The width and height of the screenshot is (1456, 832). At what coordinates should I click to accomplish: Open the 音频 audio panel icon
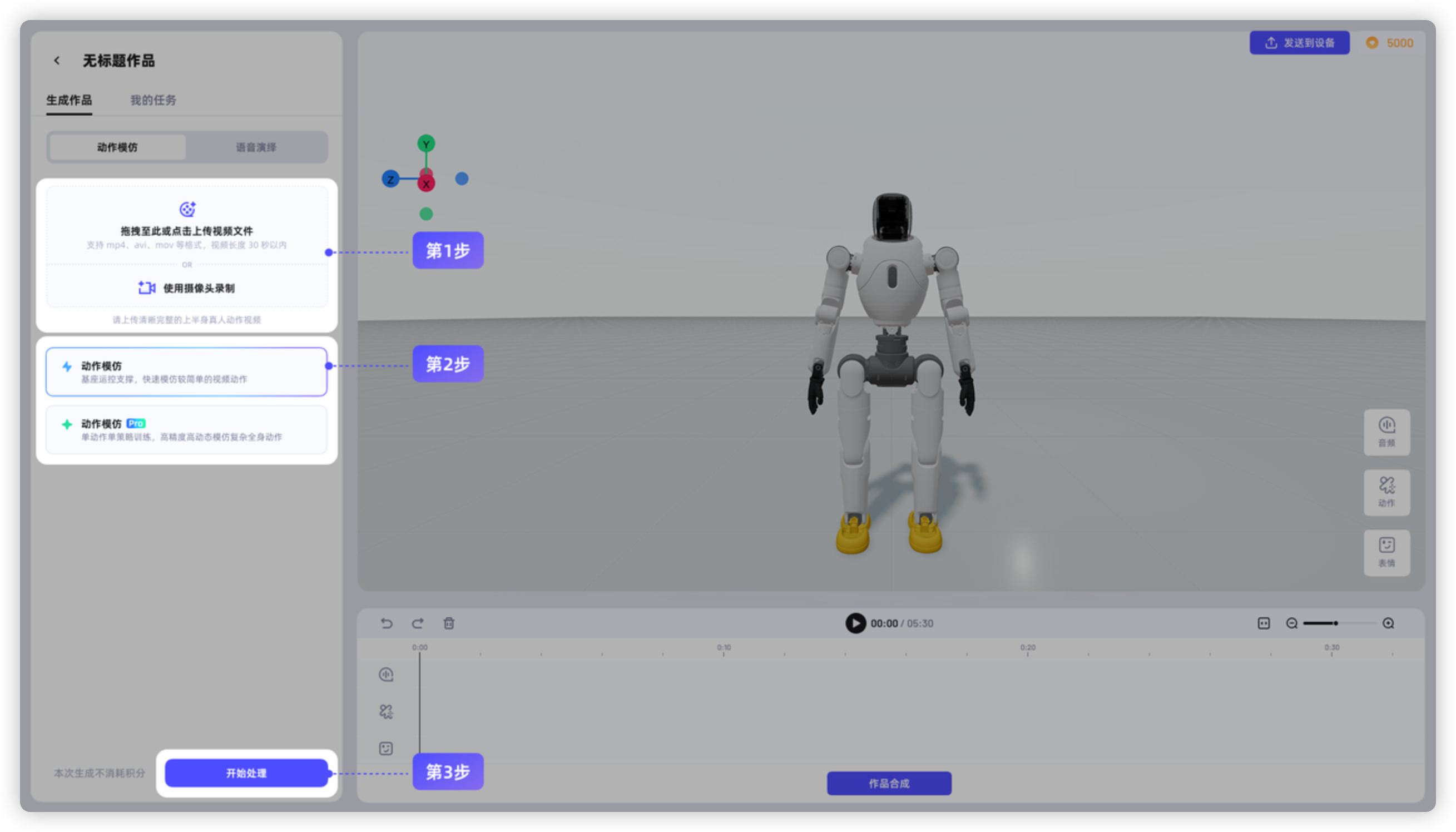point(1386,432)
